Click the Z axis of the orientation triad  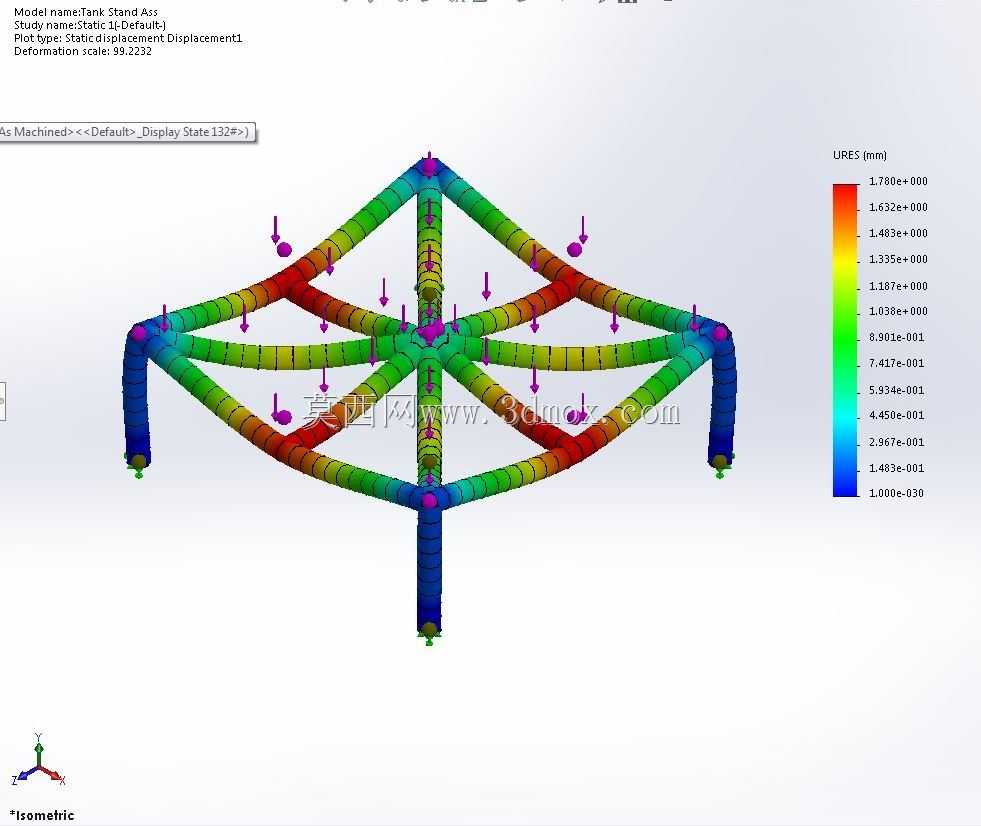click(x=22, y=776)
